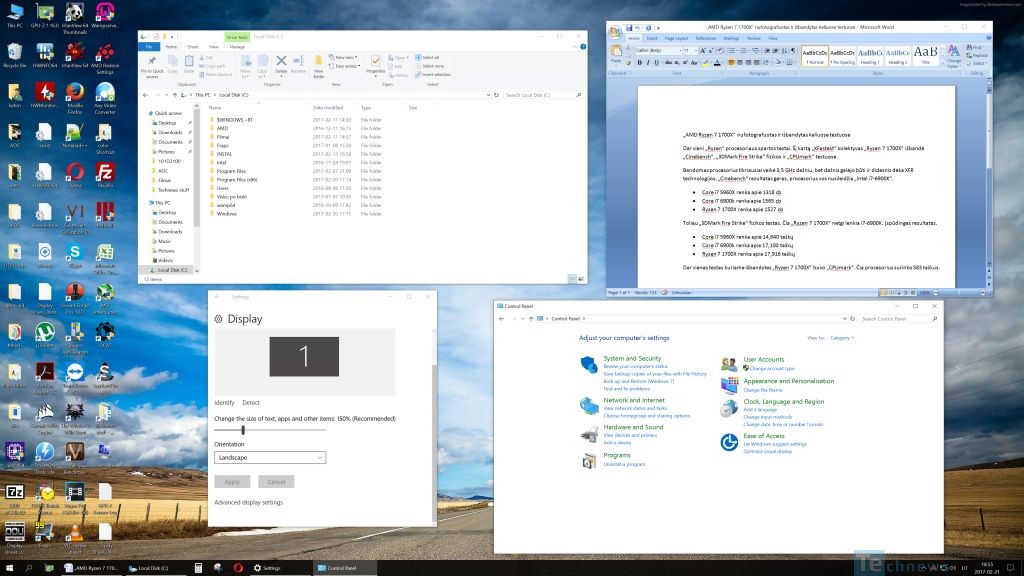This screenshot has width=1024, height=576.
Task: Open Hardware and Sound in Control Panel
Action: click(x=633, y=427)
